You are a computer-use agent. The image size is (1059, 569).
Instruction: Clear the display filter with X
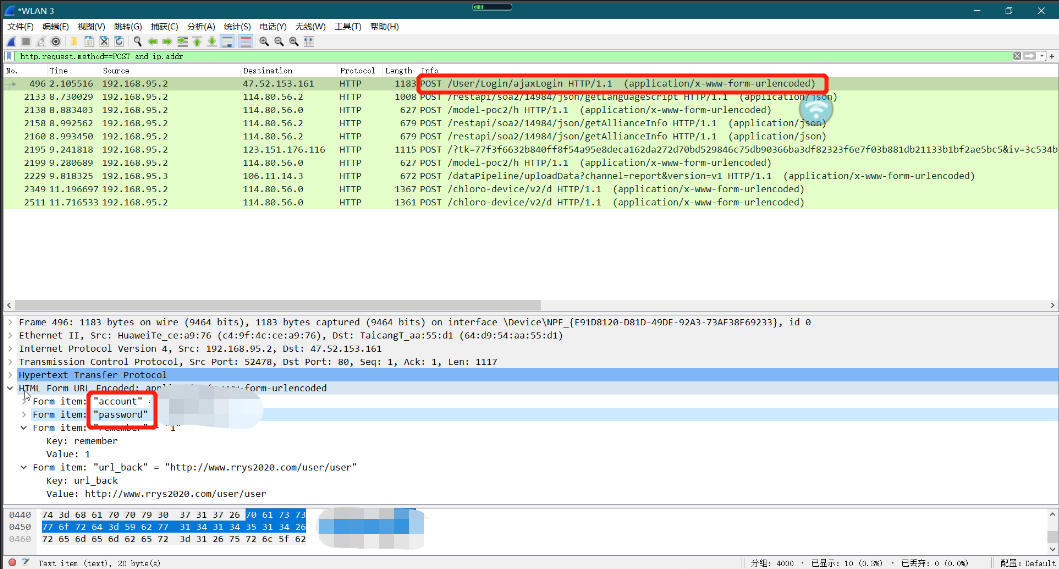pyautogui.click(x=1017, y=56)
